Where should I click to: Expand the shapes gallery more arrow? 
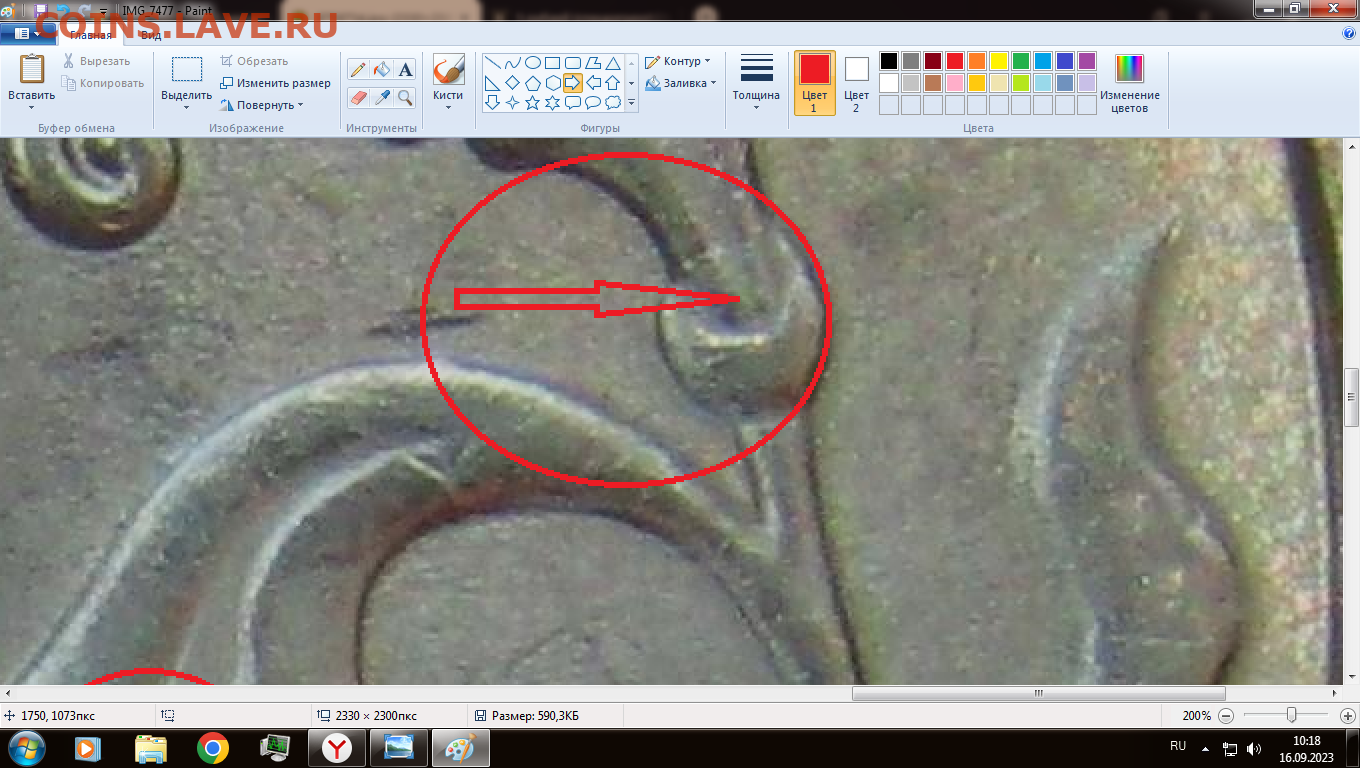(631, 102)
